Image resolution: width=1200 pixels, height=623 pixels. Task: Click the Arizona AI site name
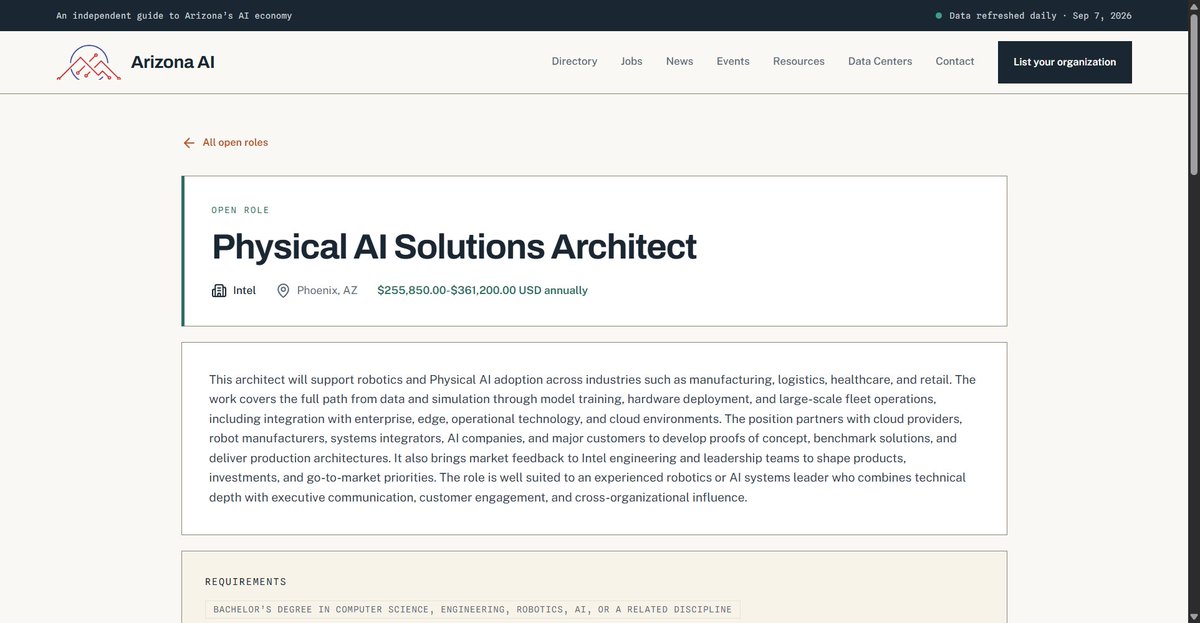(x=173, y=62)
